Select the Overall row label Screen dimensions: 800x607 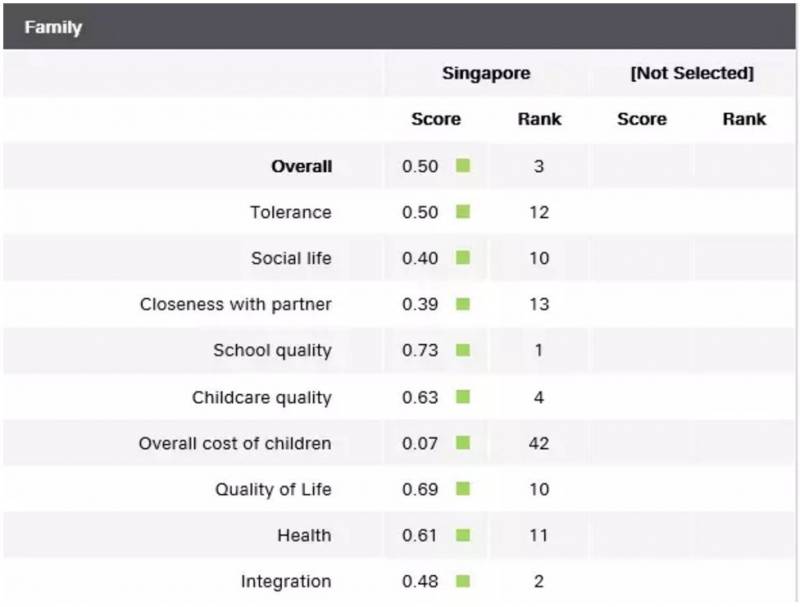301,166
